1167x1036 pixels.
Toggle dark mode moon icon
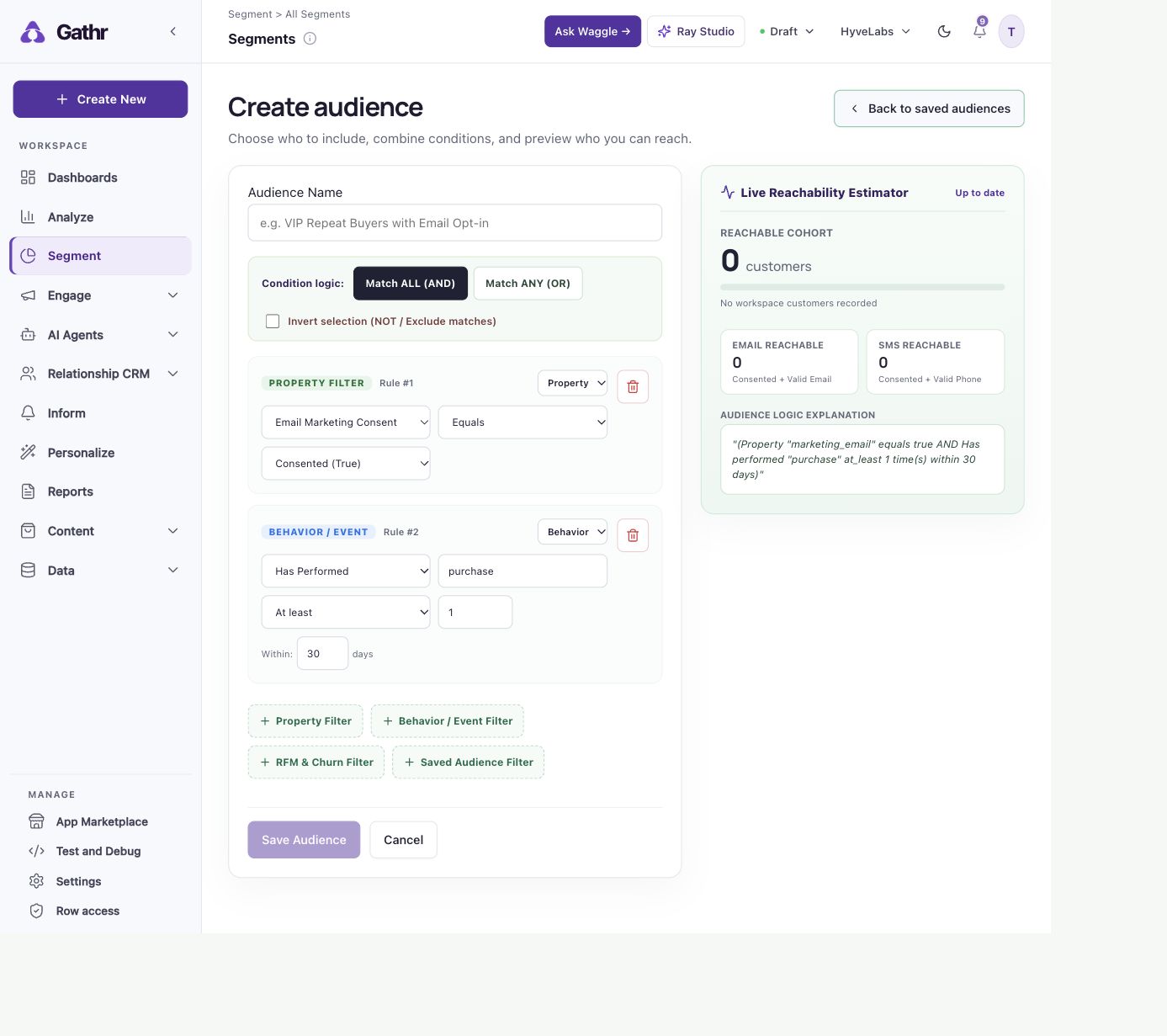944,32
